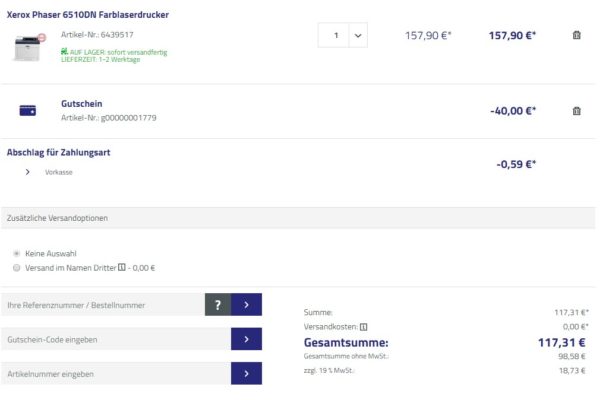
Task: Click info icon beside Versand im Namen Dritter
Action: 122,267
